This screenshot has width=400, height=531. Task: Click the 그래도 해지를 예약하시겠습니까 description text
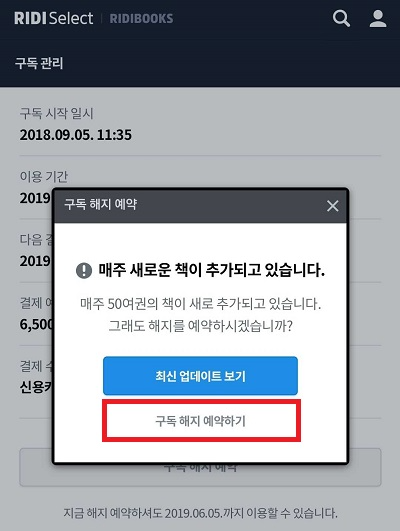(201, 326)
